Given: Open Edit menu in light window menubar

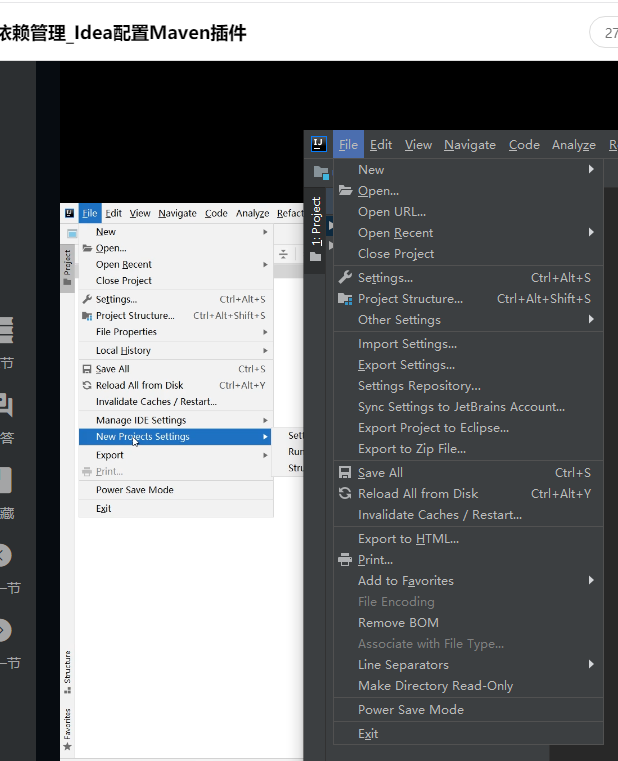Looking at the screenshot, I should point(113,214).
